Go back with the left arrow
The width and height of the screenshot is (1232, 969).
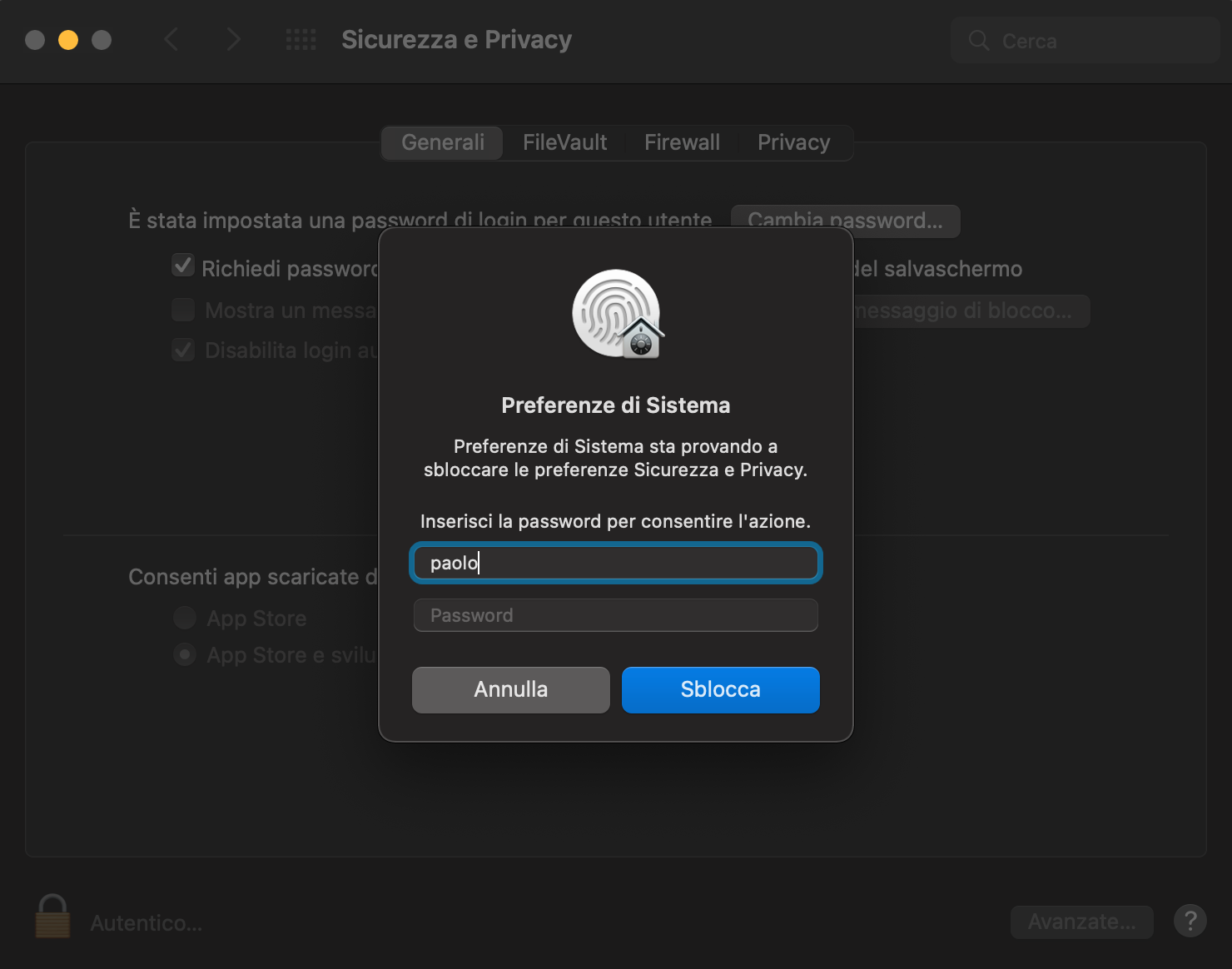[171, 39]
